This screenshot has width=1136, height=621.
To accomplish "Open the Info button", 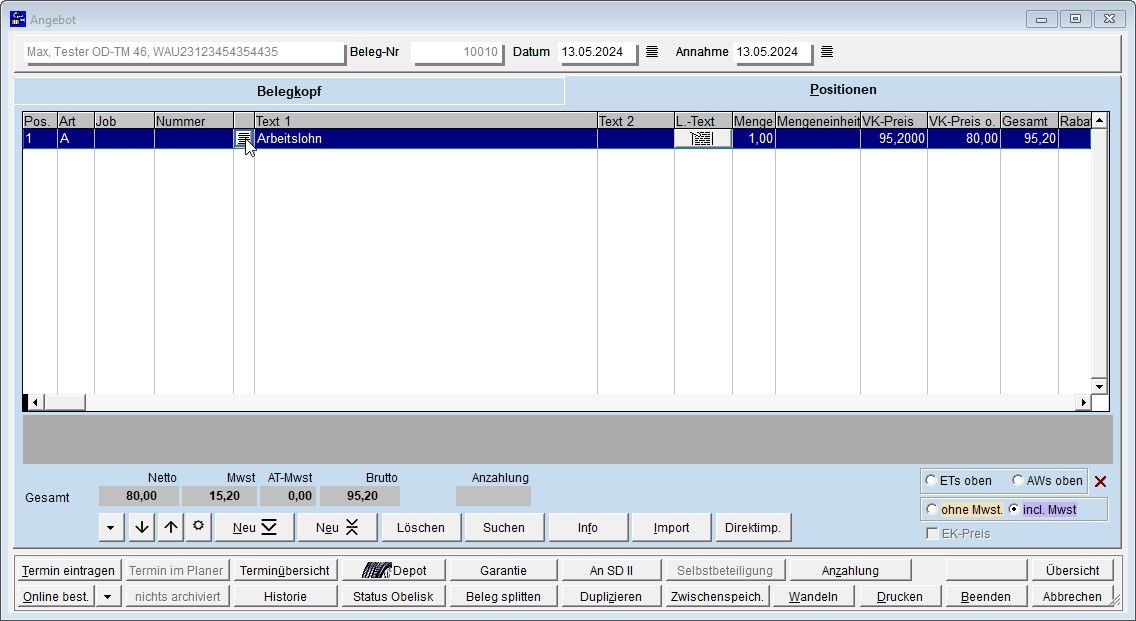I will pos(588,528).
